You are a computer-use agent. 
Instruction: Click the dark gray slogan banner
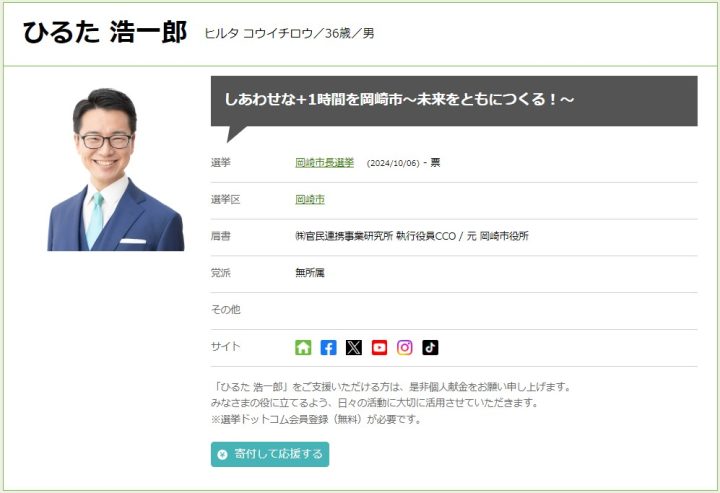pos(453,100)
